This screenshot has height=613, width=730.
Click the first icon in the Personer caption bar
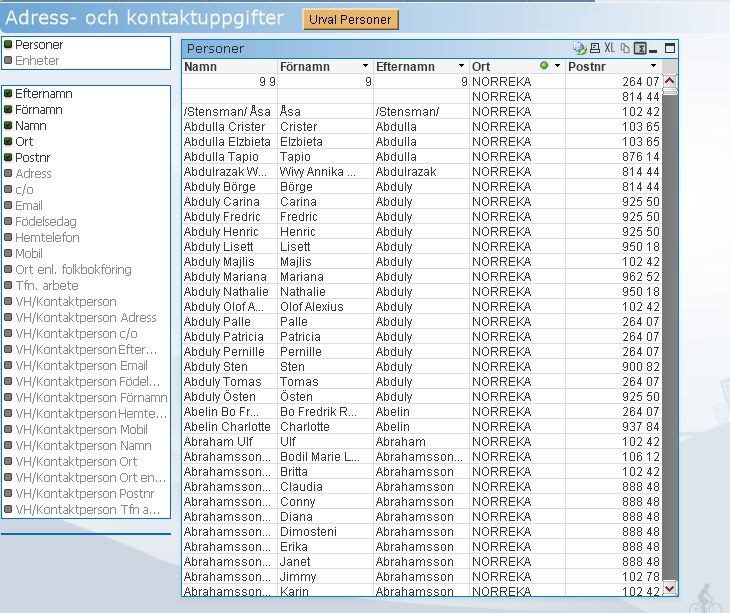point(579,48)
